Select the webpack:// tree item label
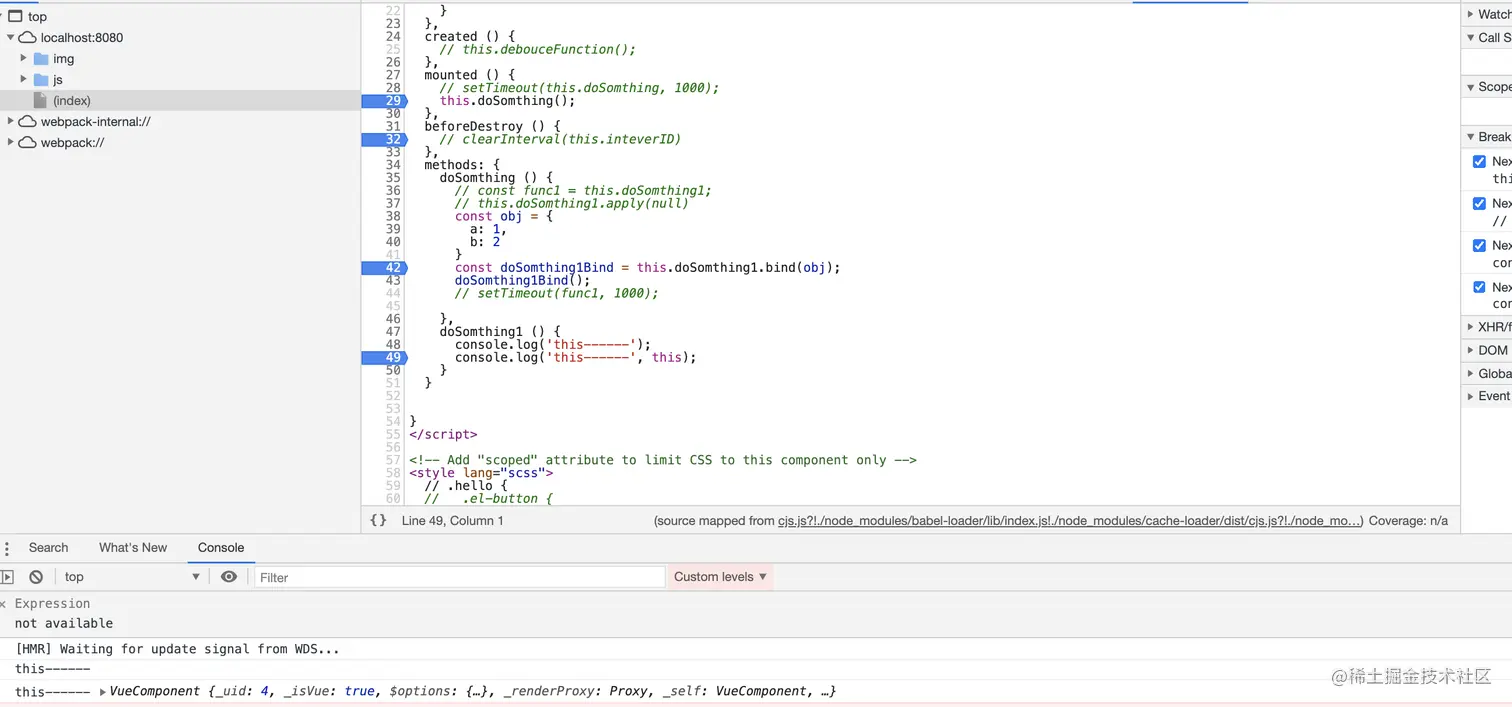The height and width of the screenshot is (707, 1512). tap(72, 143)
